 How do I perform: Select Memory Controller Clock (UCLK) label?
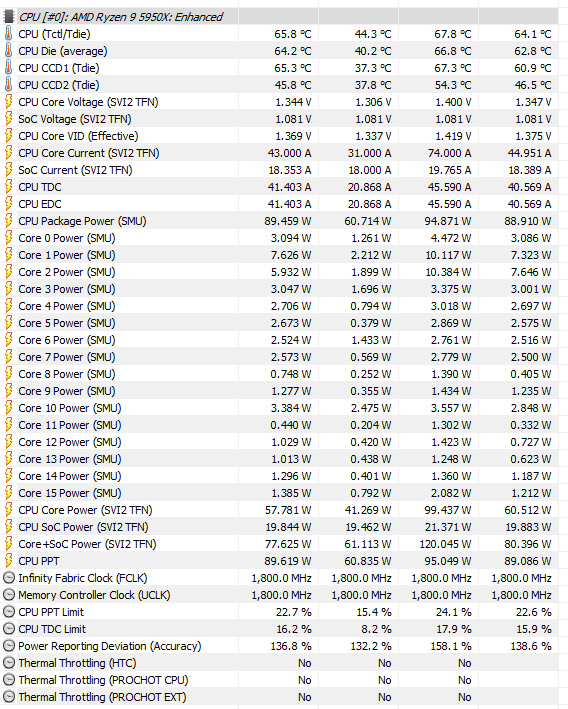pos(94,595)
